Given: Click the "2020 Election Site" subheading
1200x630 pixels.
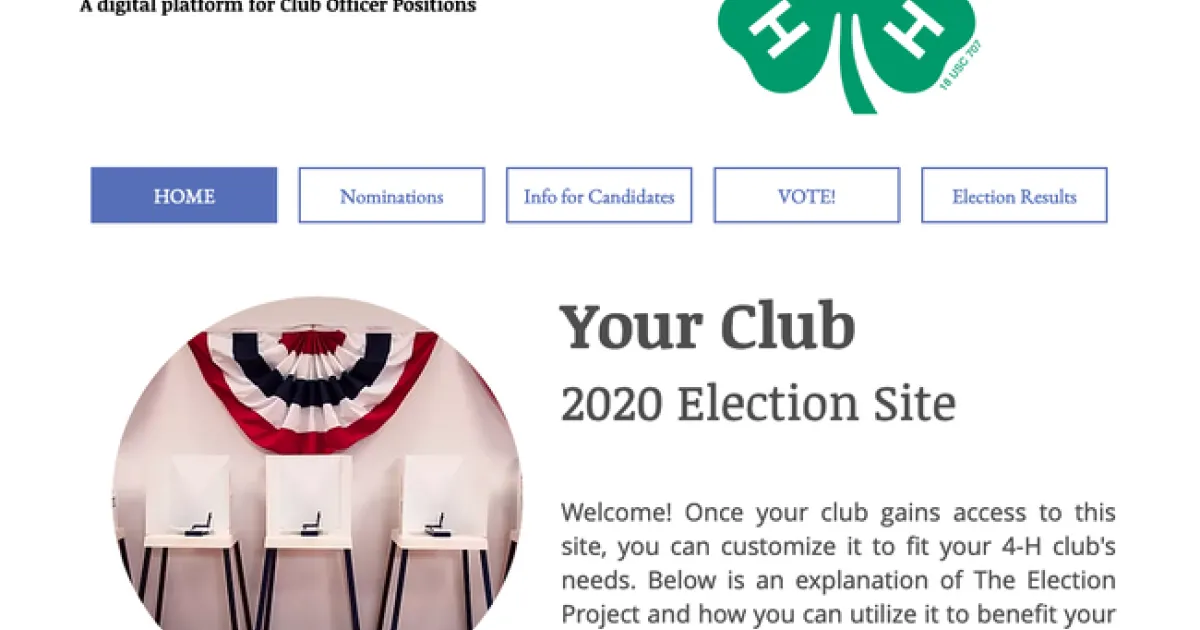Looking at the screenshot, I should 757,404.
